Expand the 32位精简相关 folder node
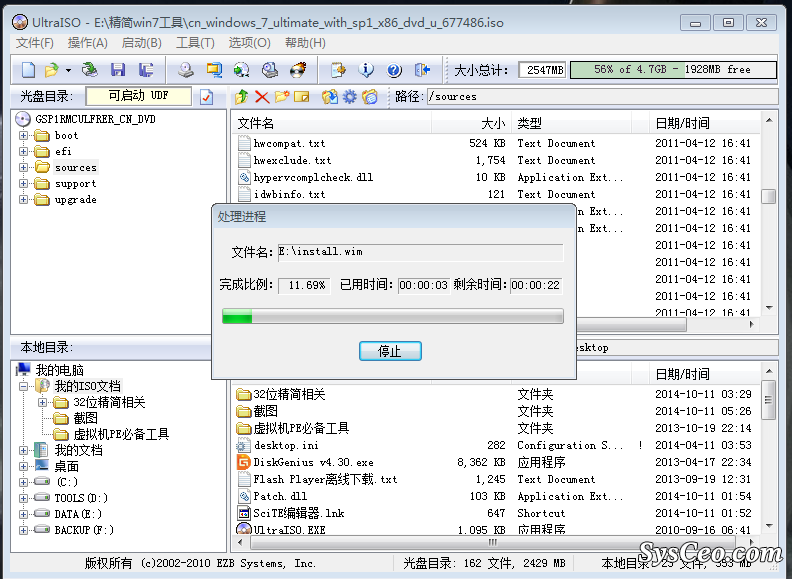The width and height of the screenshot is (792, 579). 42,403
